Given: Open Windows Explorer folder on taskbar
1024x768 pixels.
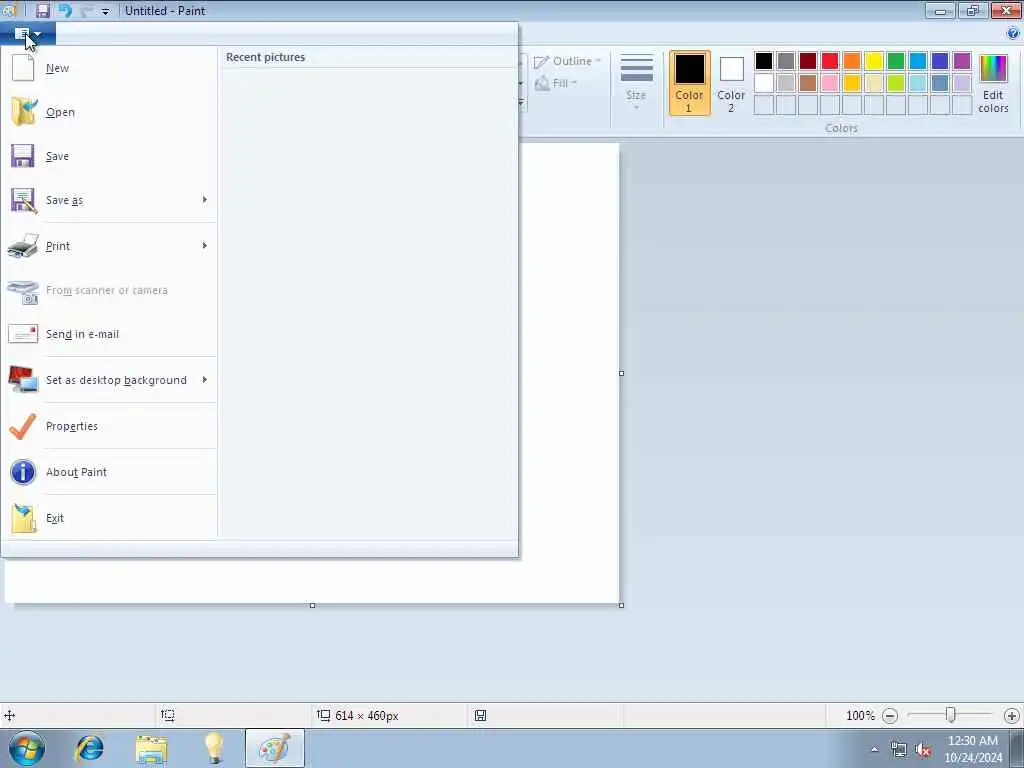Looking at the screenshot, I should [x=152, y=748].
